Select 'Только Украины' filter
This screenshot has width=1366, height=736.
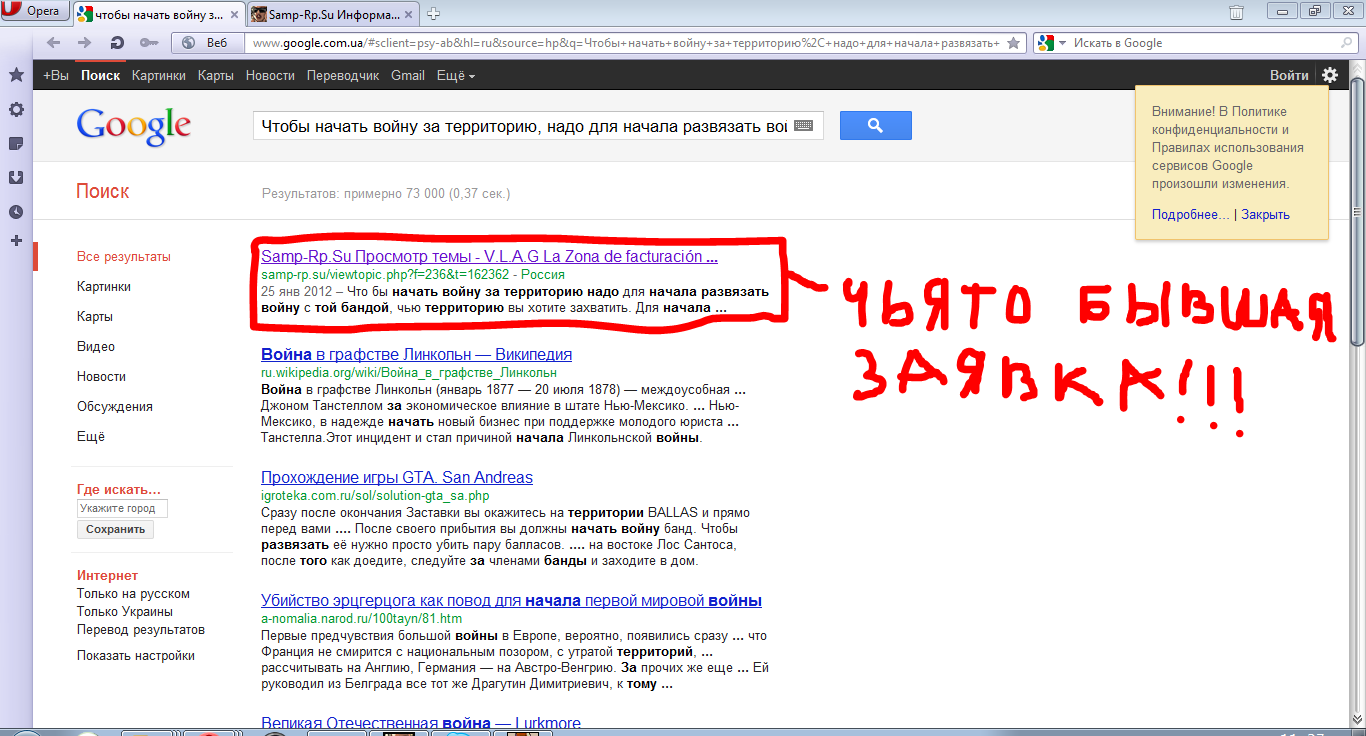pos(125,612)
